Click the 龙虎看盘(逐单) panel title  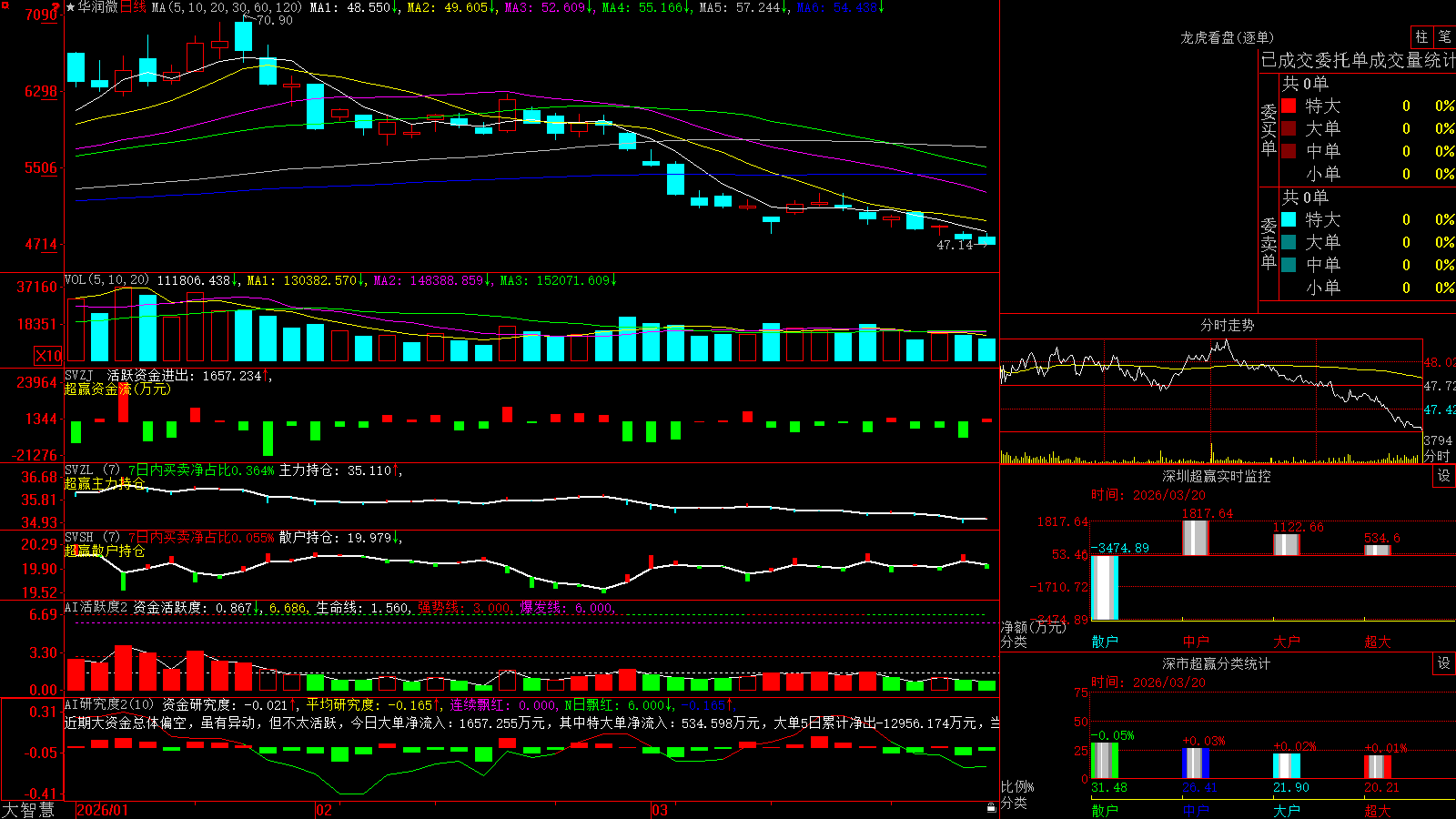point(1227,37)
